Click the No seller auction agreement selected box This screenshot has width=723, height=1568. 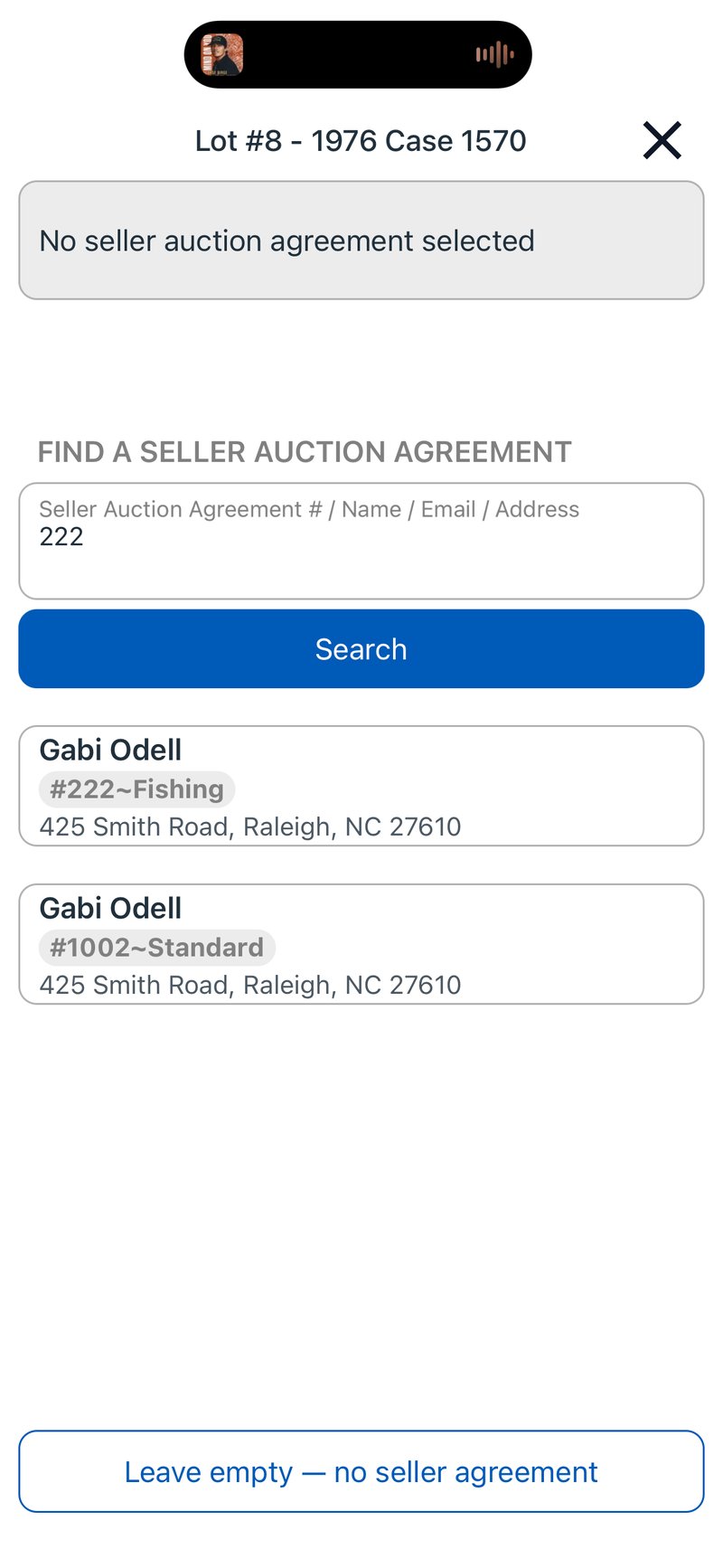coord(361,241)
